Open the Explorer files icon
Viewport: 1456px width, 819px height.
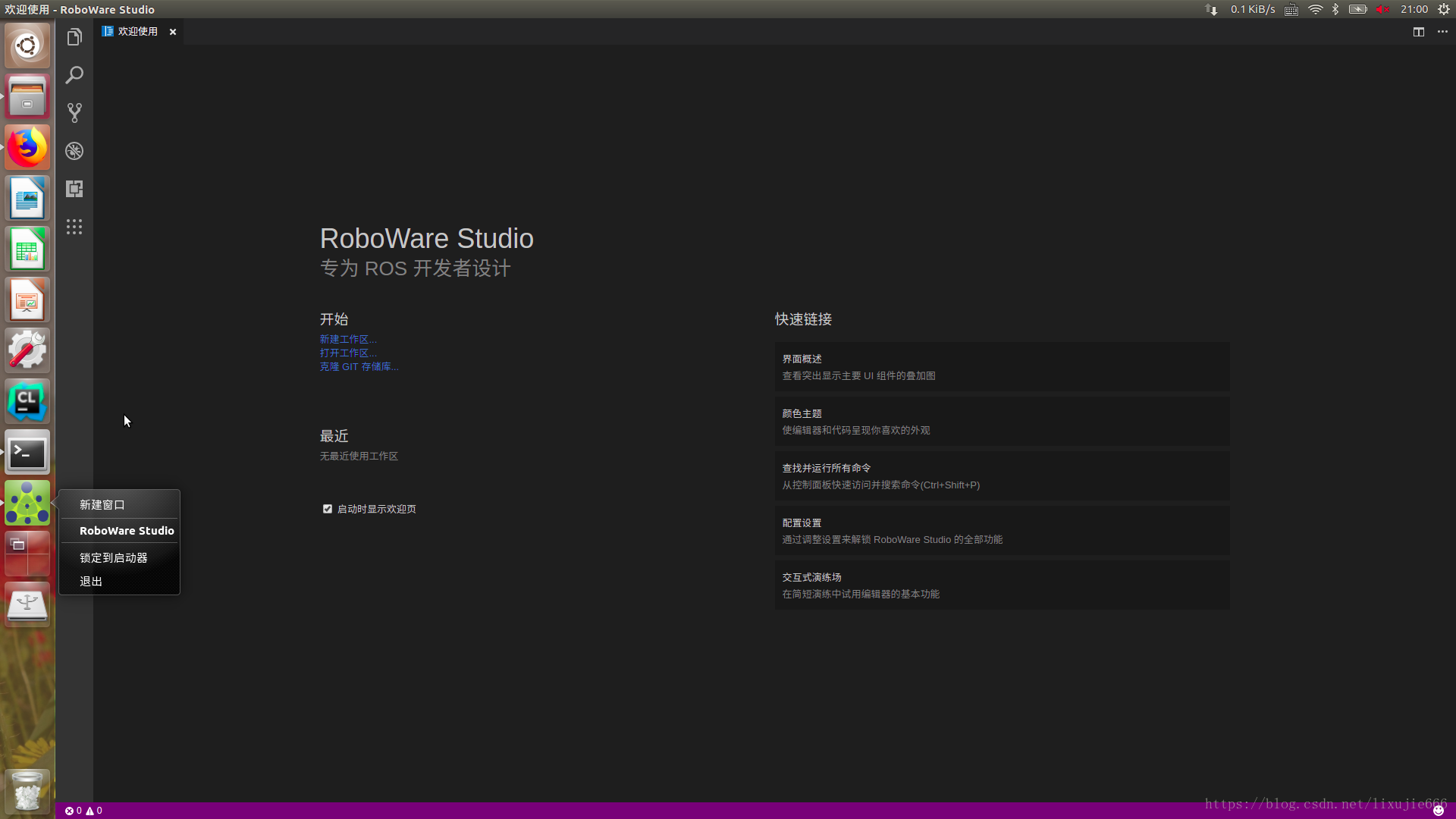(74, 37)
